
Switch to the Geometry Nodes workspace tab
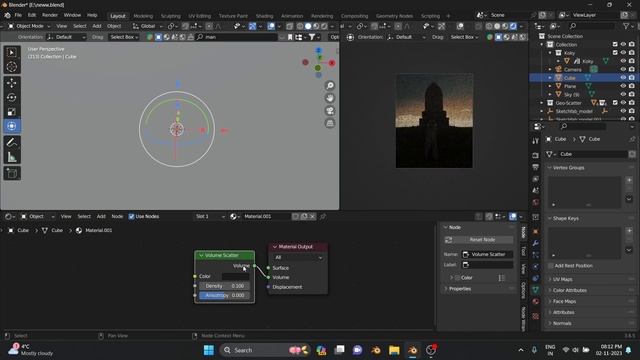(394, 16)
